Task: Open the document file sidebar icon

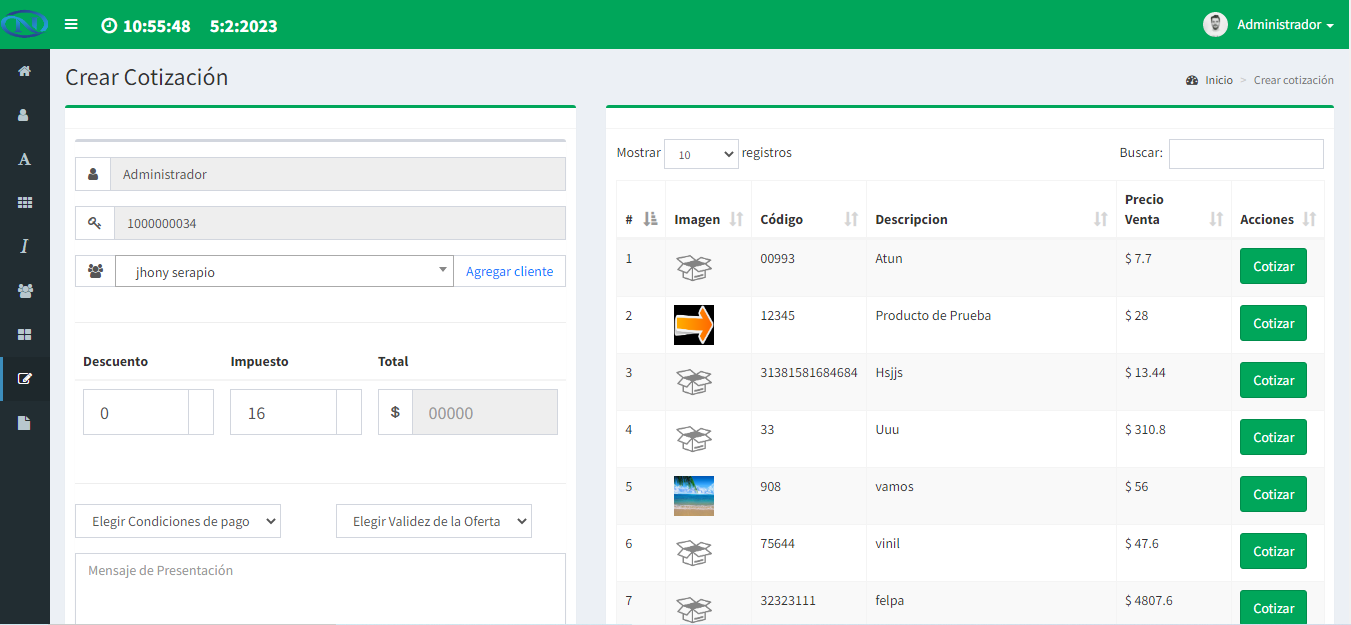Action: [x=24, y=422]
